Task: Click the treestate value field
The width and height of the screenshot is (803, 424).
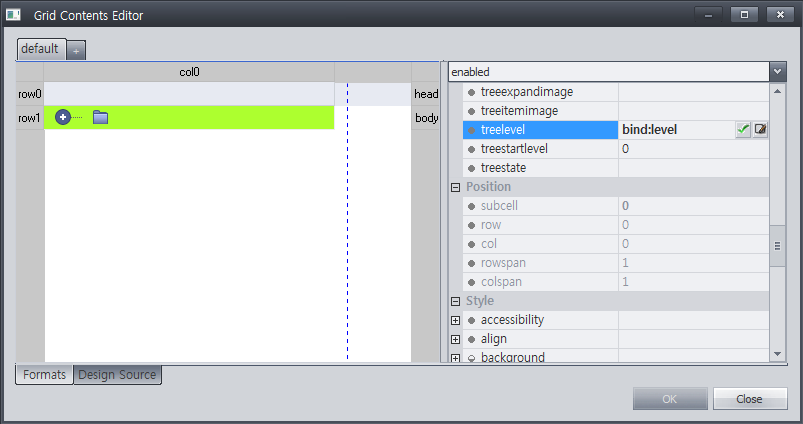Action: coord(694,168)
